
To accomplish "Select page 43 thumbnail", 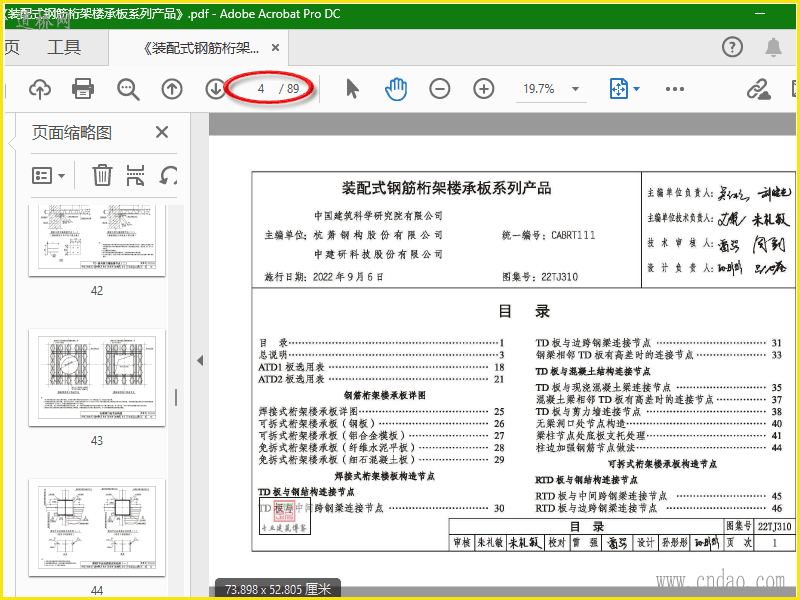I will (97, 378).
